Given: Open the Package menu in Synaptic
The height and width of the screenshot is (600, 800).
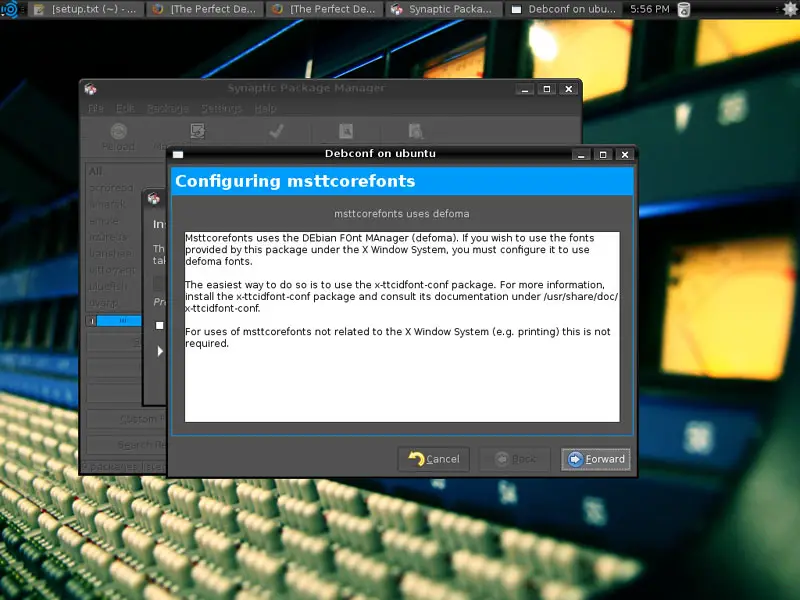Looking at the screenshot, I should 168,108.
